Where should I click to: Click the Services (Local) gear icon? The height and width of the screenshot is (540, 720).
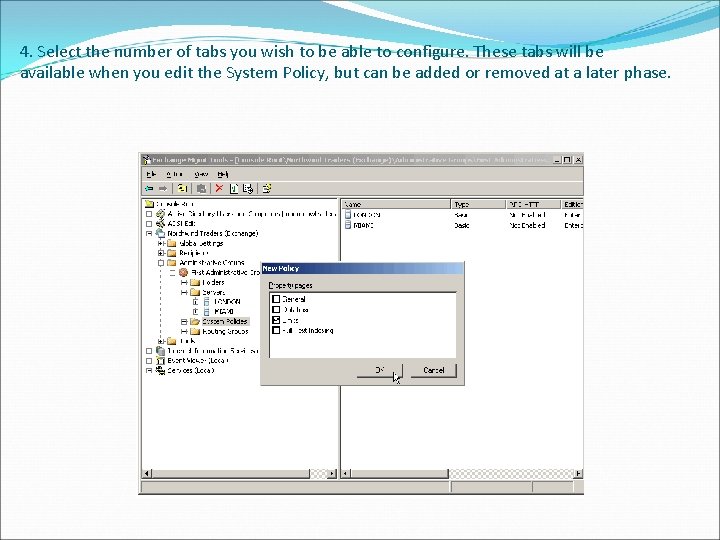point(160,370)
